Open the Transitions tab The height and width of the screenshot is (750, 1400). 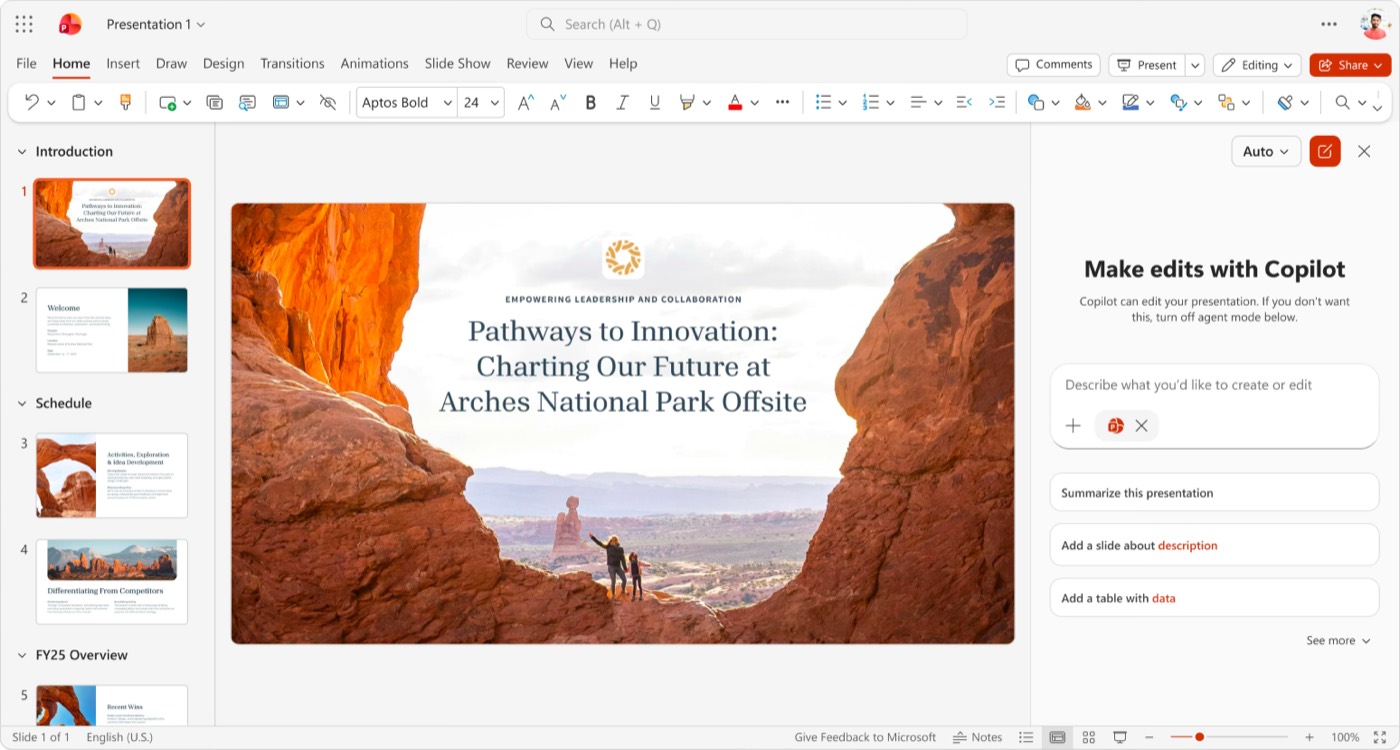[x=292, y=63]
